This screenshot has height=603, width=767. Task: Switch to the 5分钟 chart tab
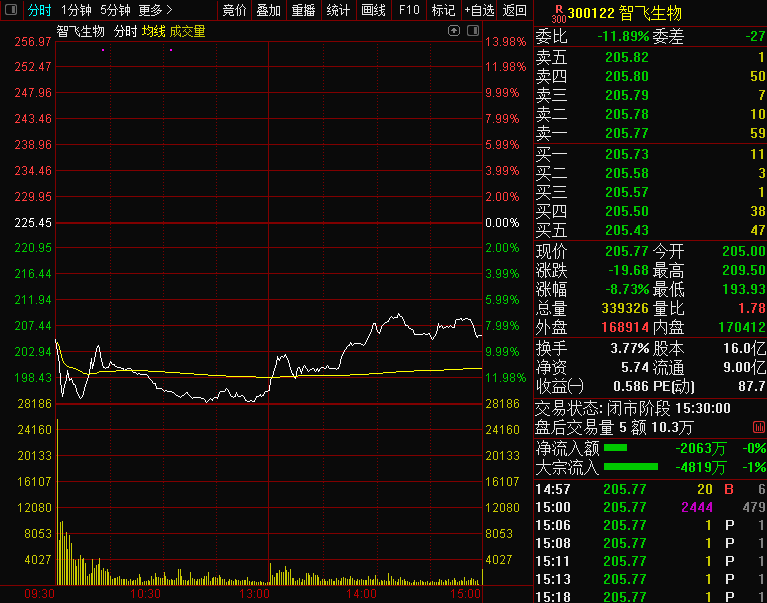[115, 10]
